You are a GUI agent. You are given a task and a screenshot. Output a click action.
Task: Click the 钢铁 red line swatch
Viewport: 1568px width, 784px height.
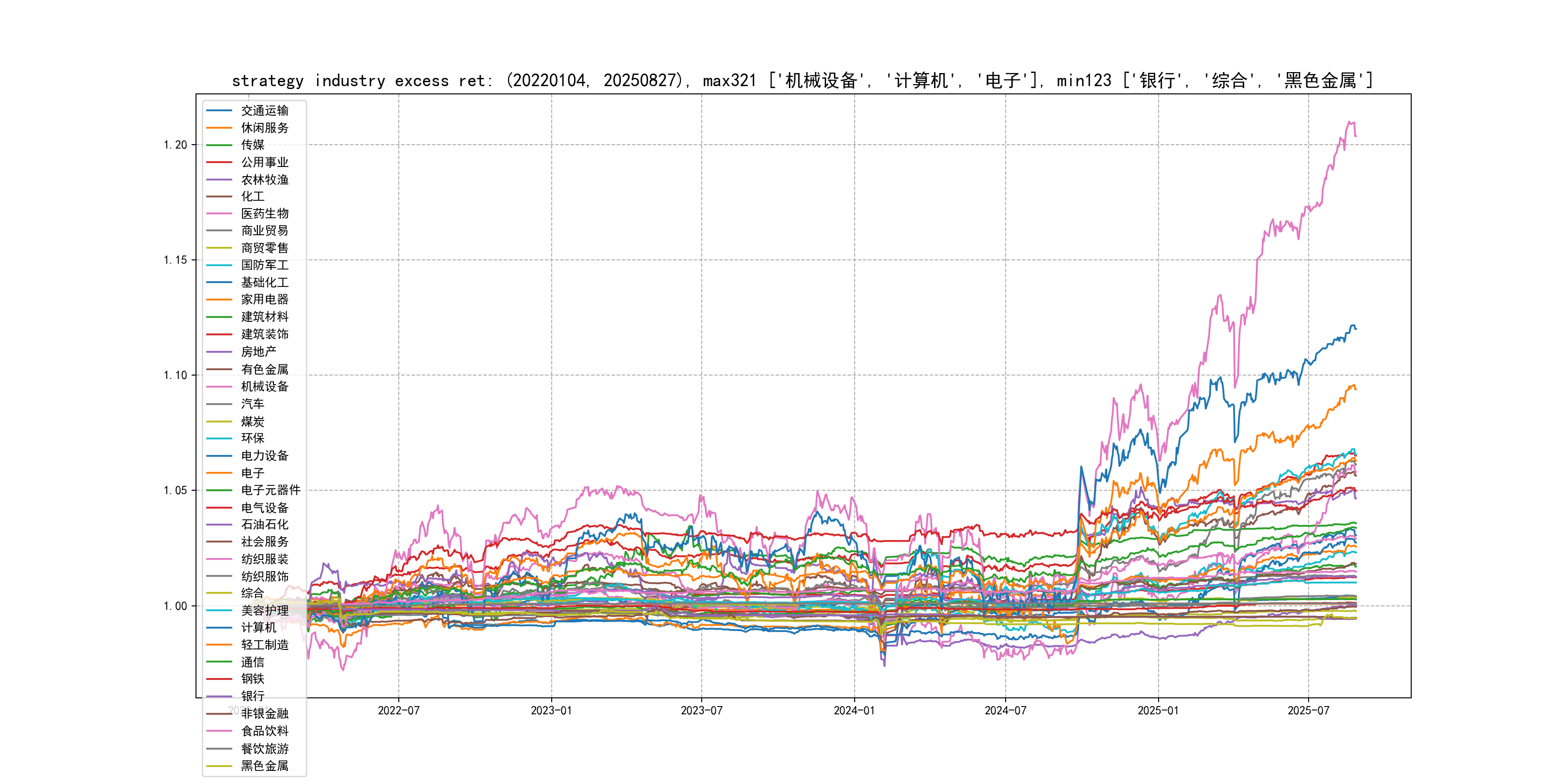pos(219,678)
